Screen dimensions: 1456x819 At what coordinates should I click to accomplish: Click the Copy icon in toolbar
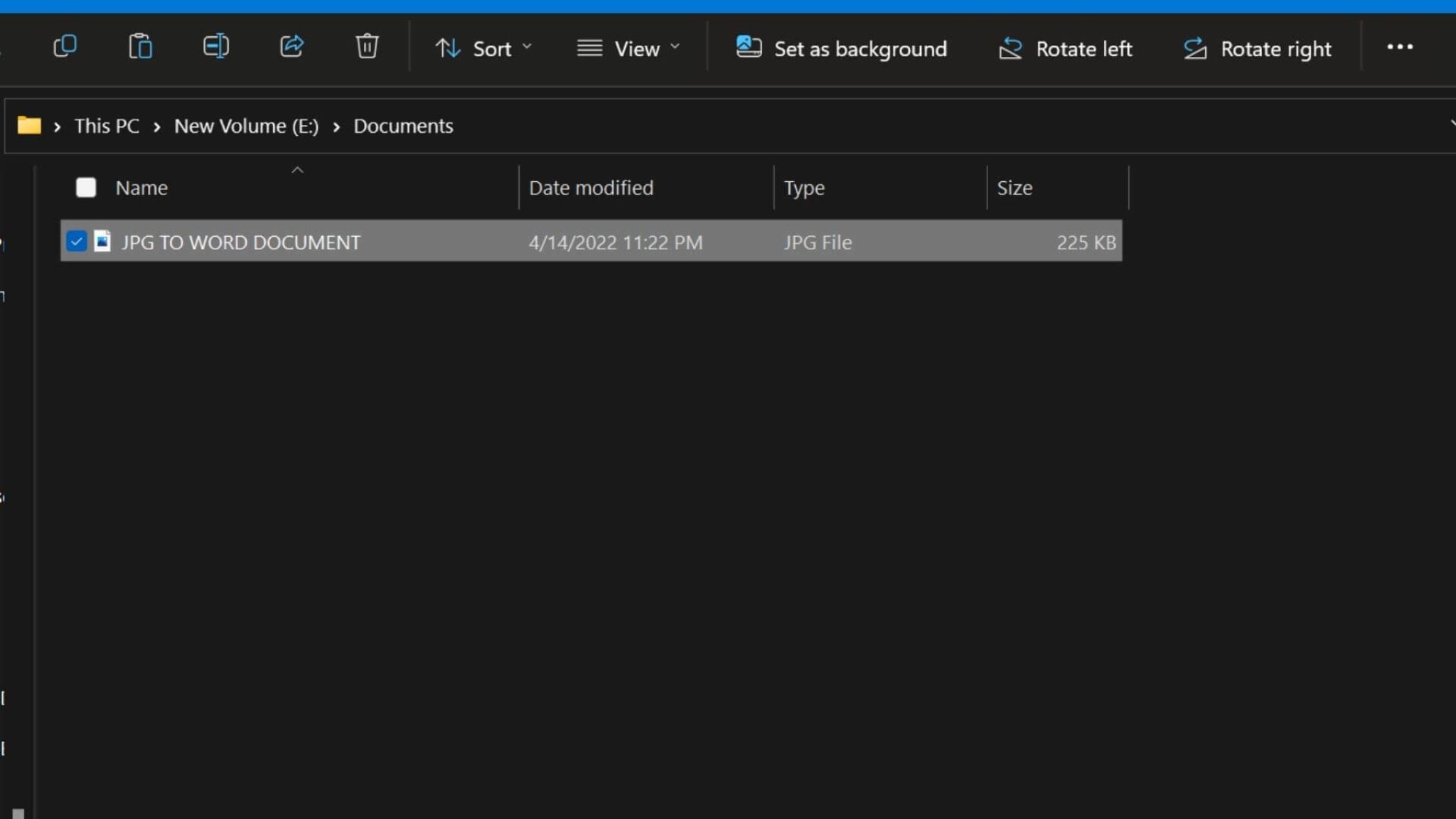coord(65,47)
